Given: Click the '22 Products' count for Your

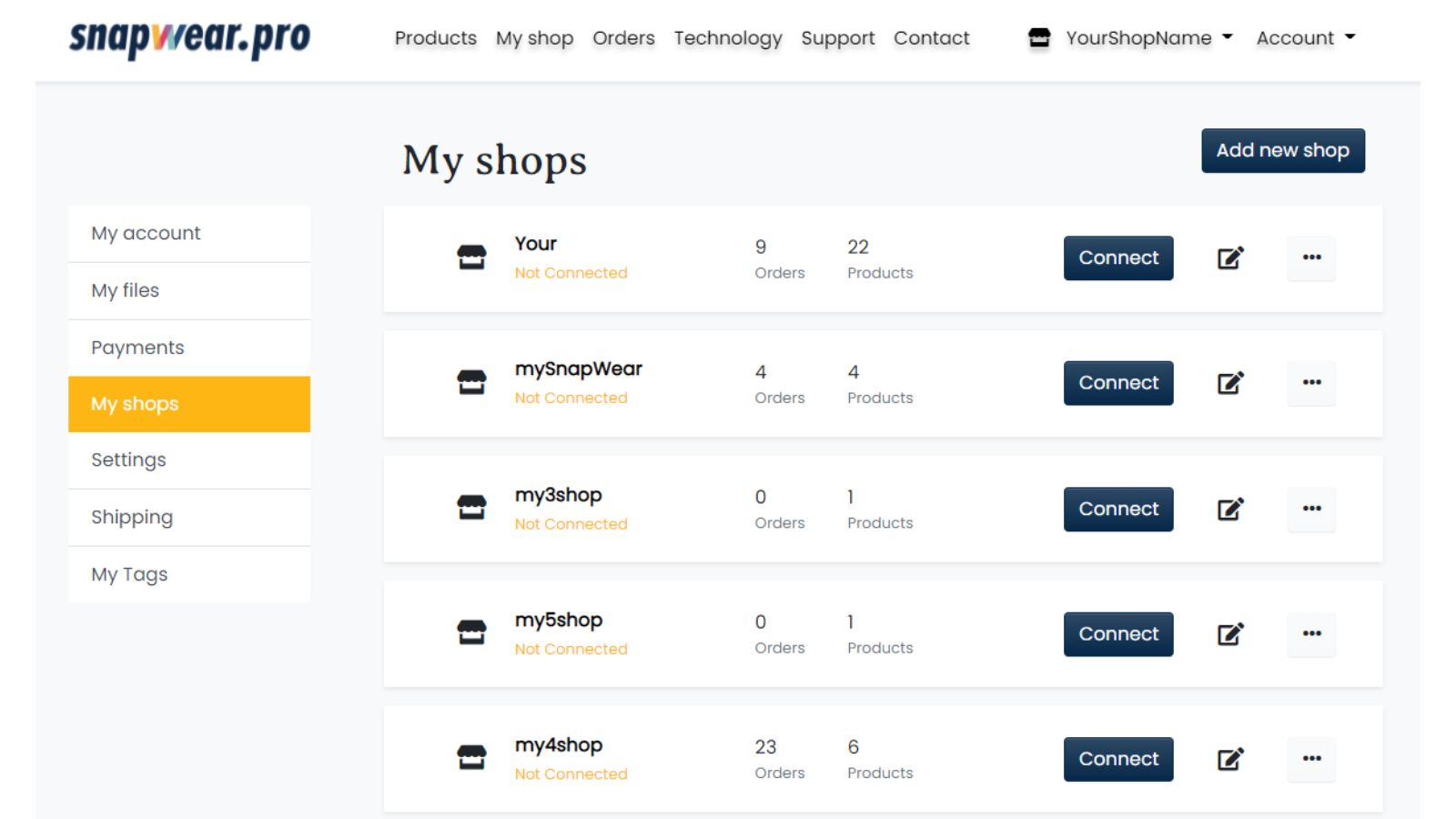Looking at the screenshot, I should click(879, 259).
